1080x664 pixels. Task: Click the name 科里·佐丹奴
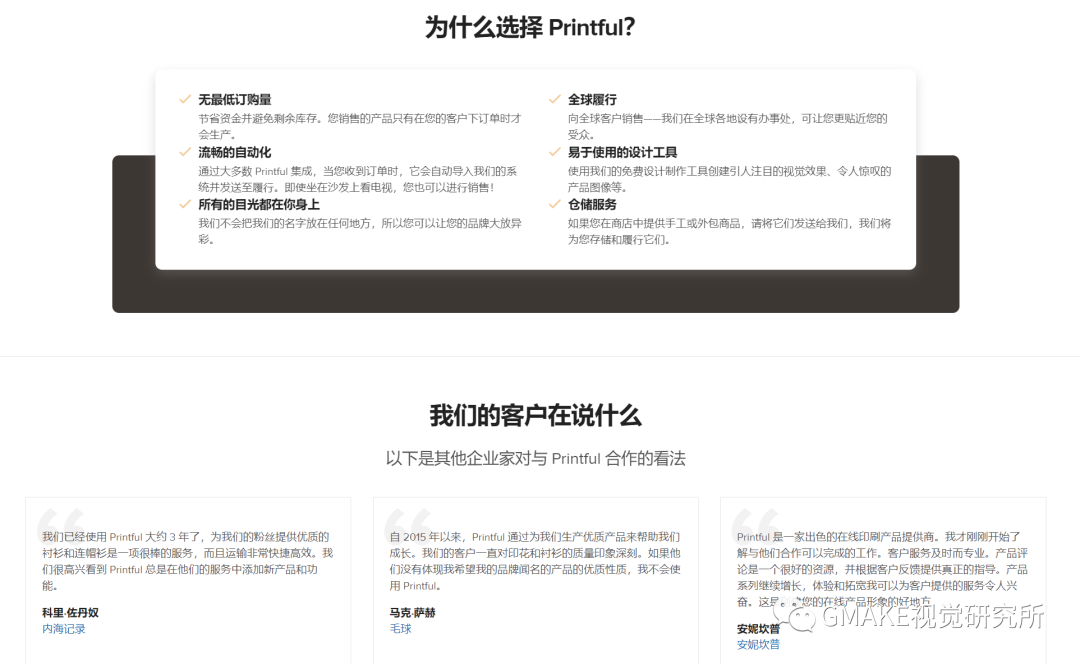pyautogui.click(x=70, y=612)
